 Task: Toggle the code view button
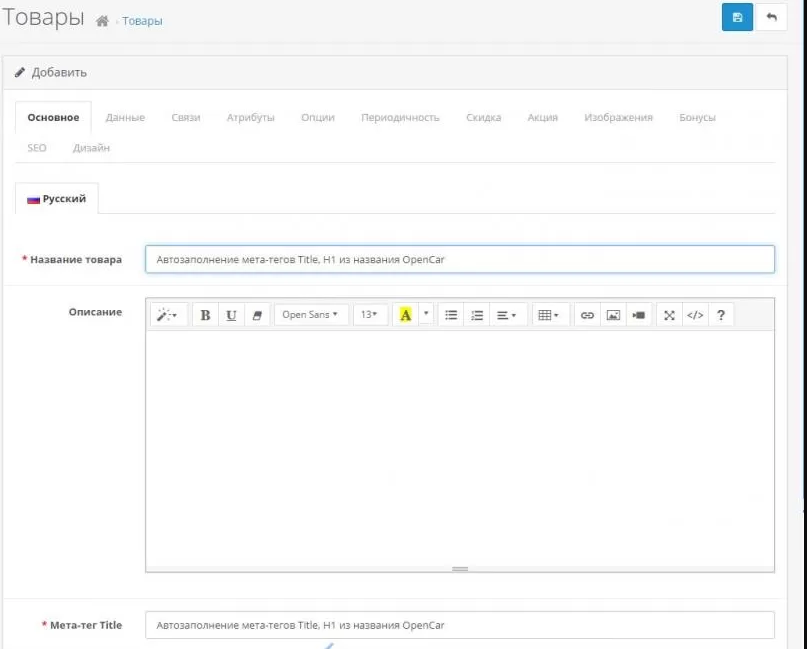(x=695, y=315)
